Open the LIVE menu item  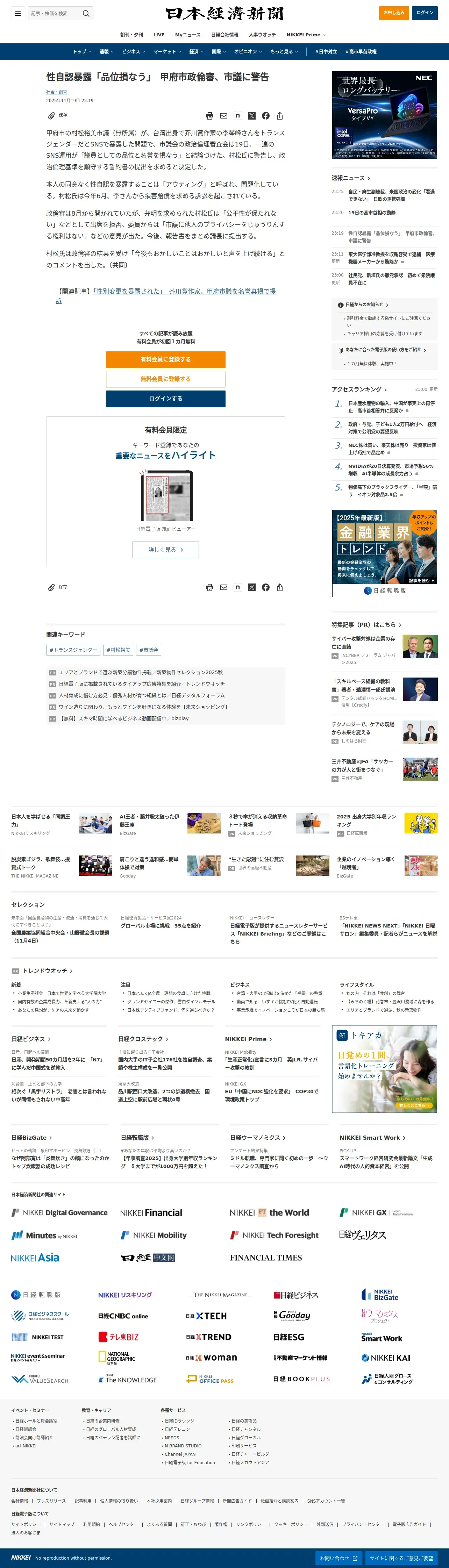pos(159,35)
